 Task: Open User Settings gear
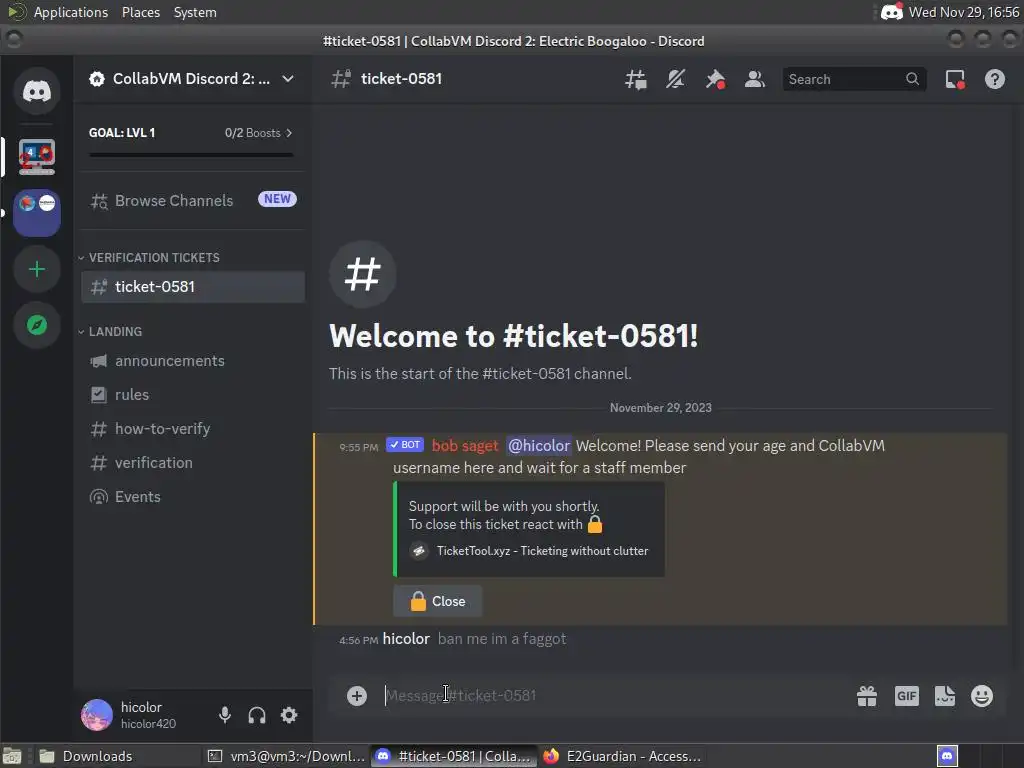tap(289, 715)
